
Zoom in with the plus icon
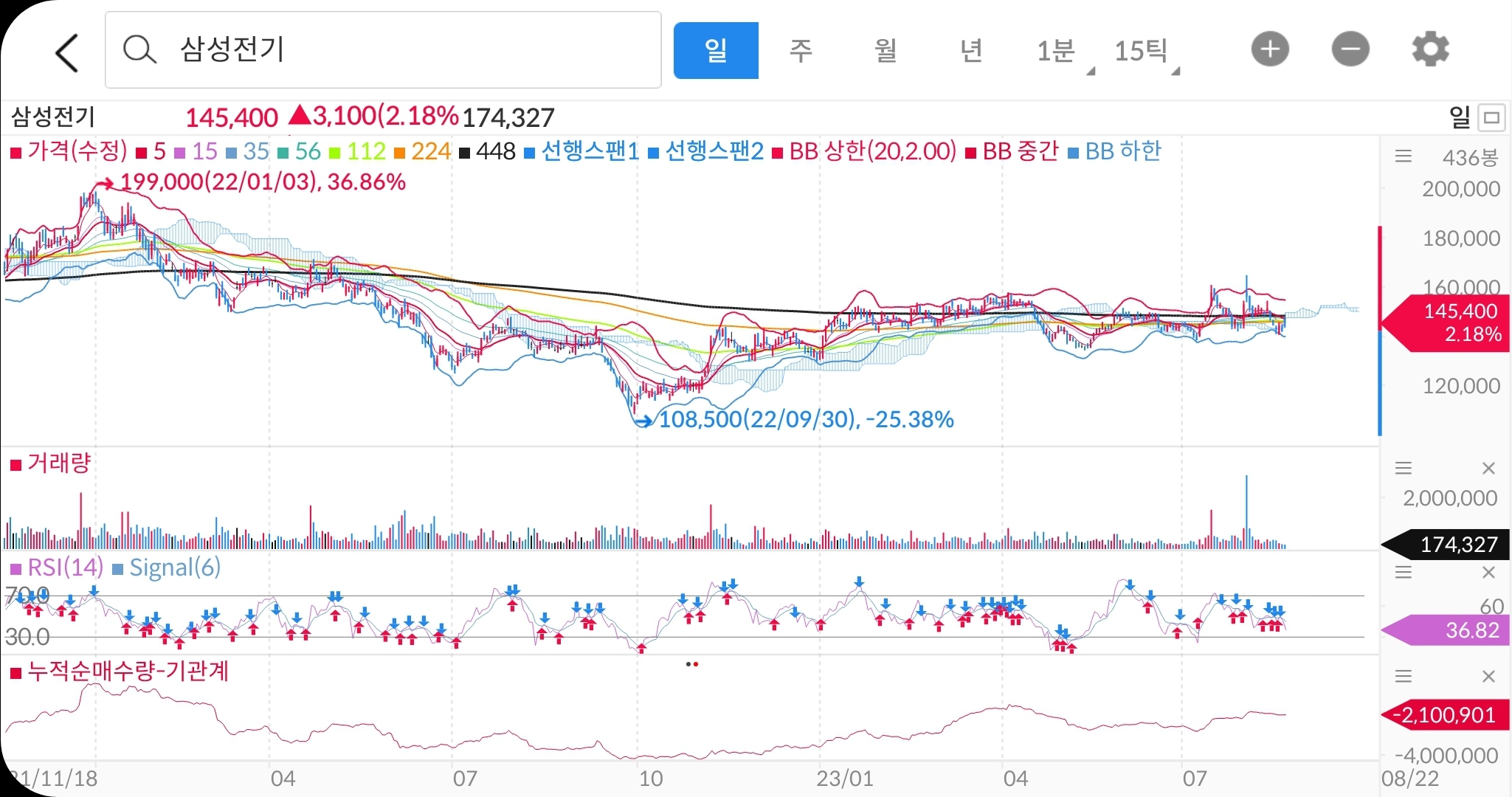[x=1270, y=49]
